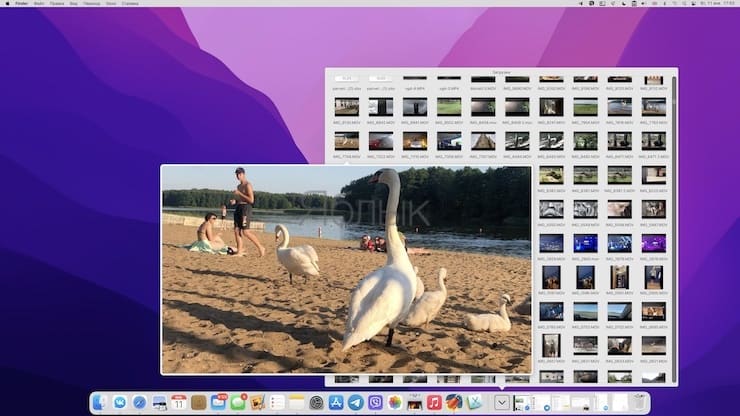Click the swan beach video preview
The width and height of the screenshot is (740, 416).
(346, 270)
